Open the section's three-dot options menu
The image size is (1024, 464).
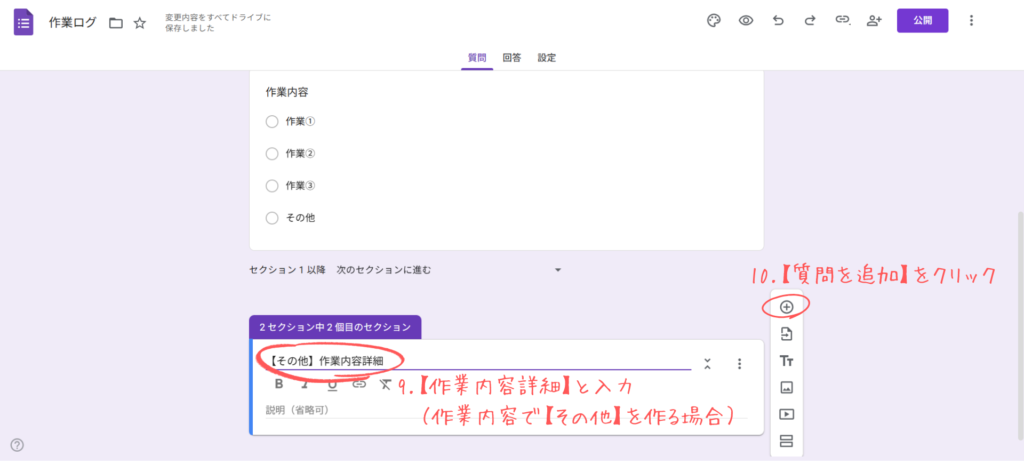point(740,364)
